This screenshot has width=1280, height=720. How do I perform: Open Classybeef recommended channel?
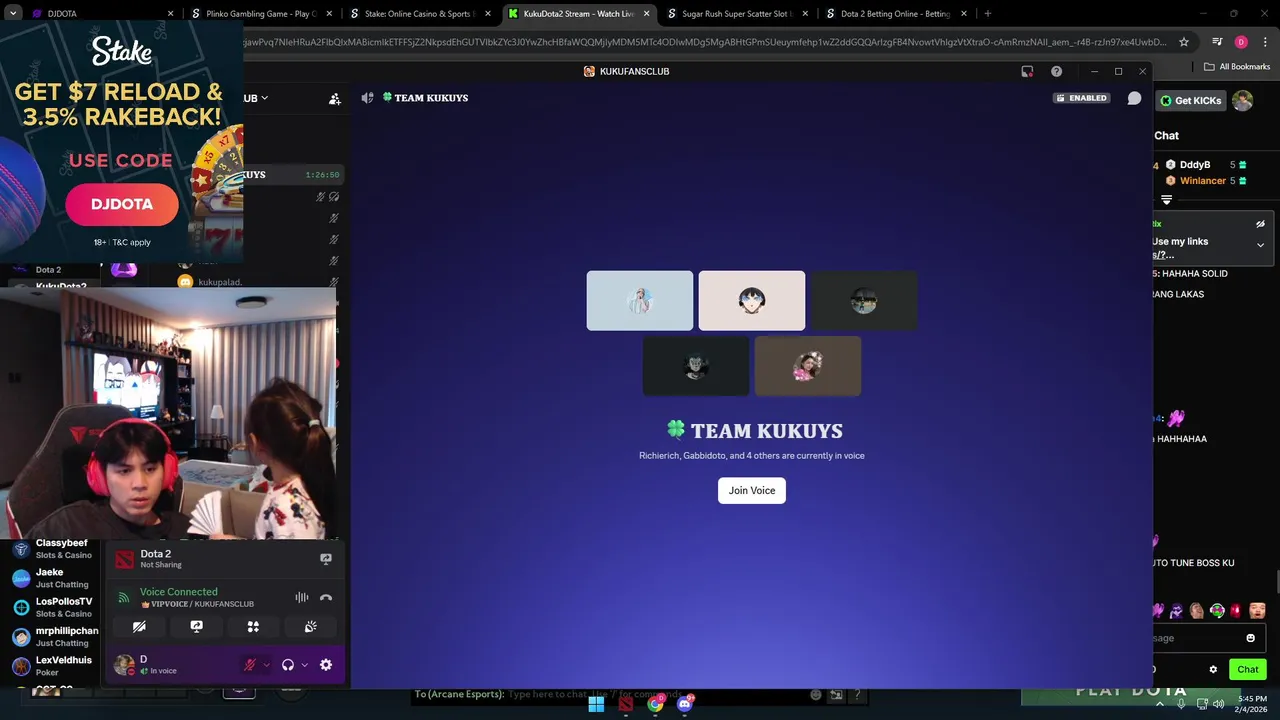[54, 549]
